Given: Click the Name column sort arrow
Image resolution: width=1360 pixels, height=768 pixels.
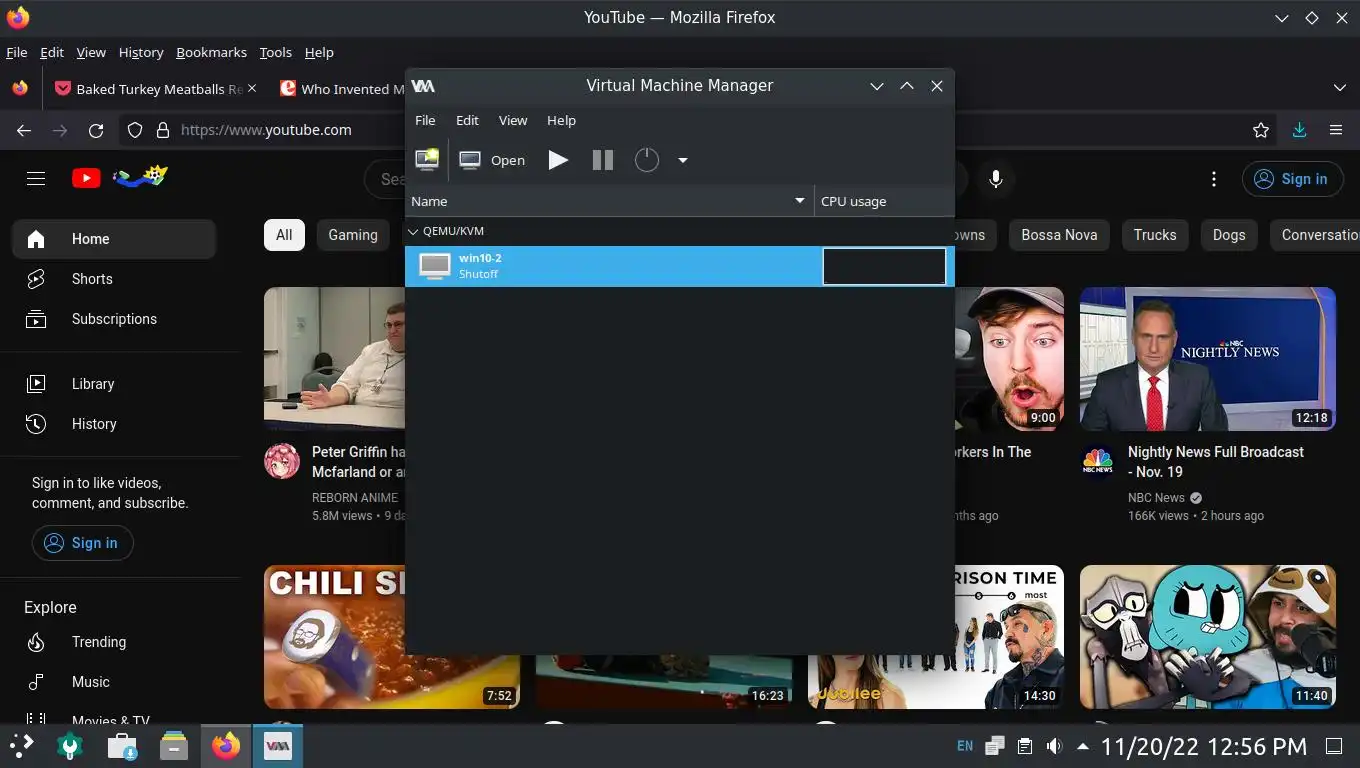Looking at the screenshot, I should tap(799, 201).
